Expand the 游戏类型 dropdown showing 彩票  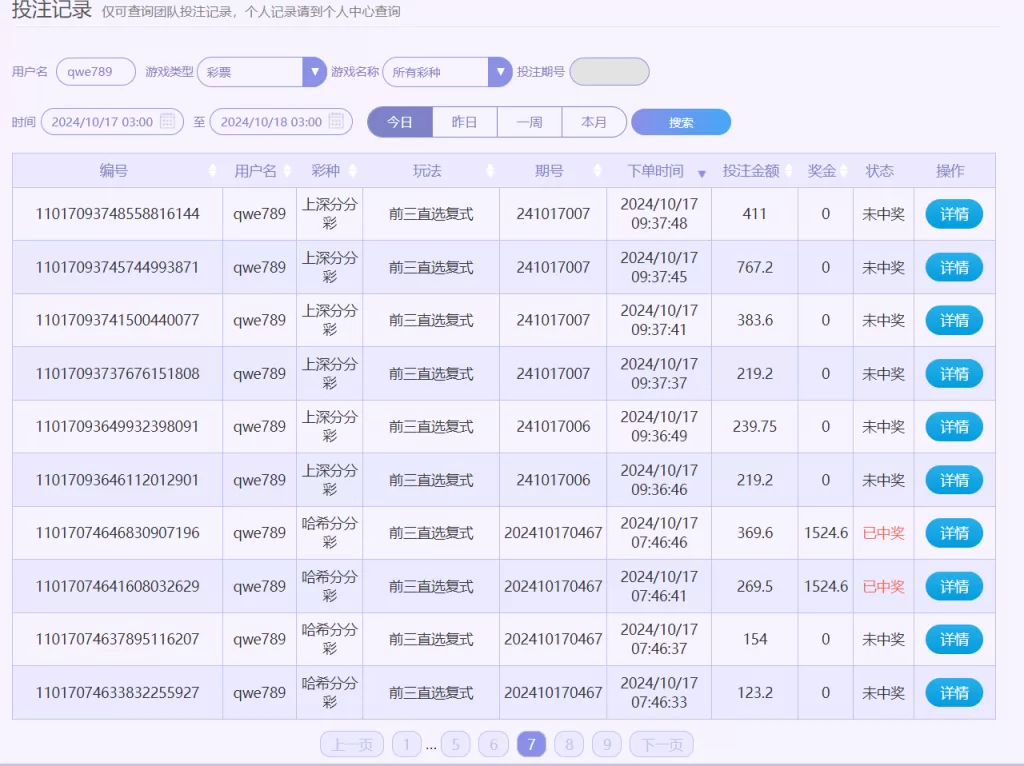coord(262,72)
